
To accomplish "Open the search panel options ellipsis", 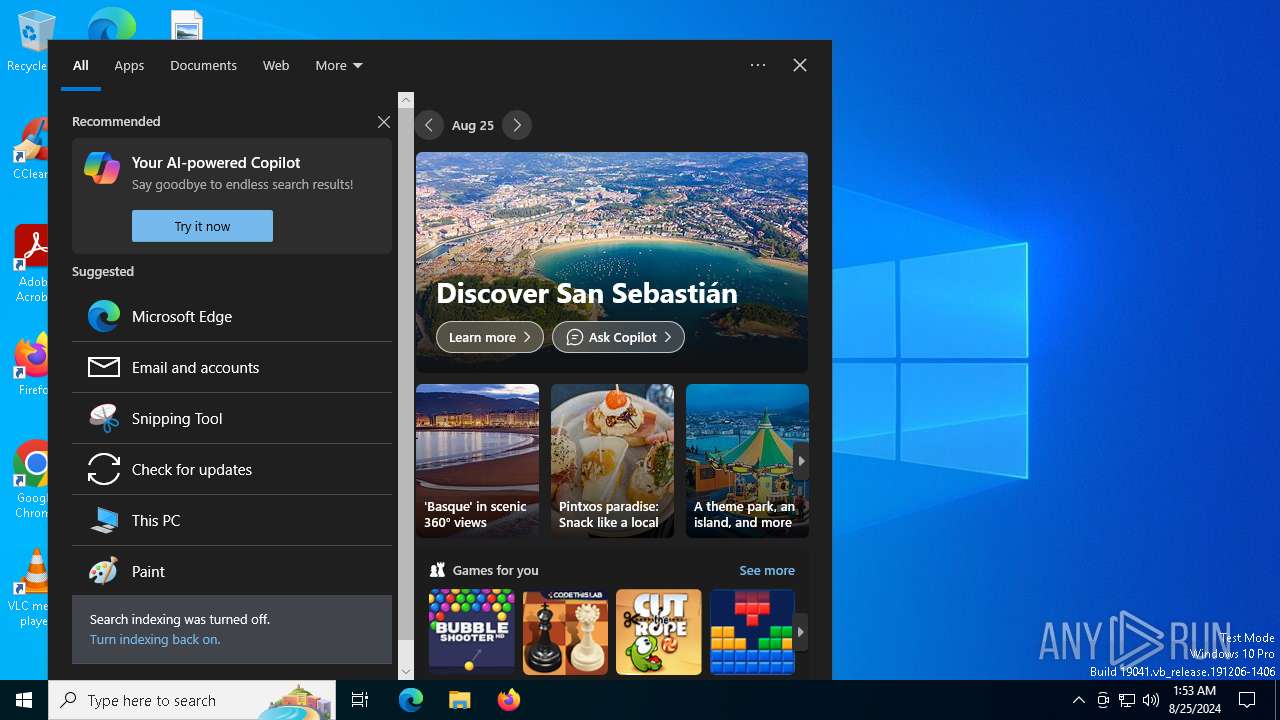I will 758,65.
